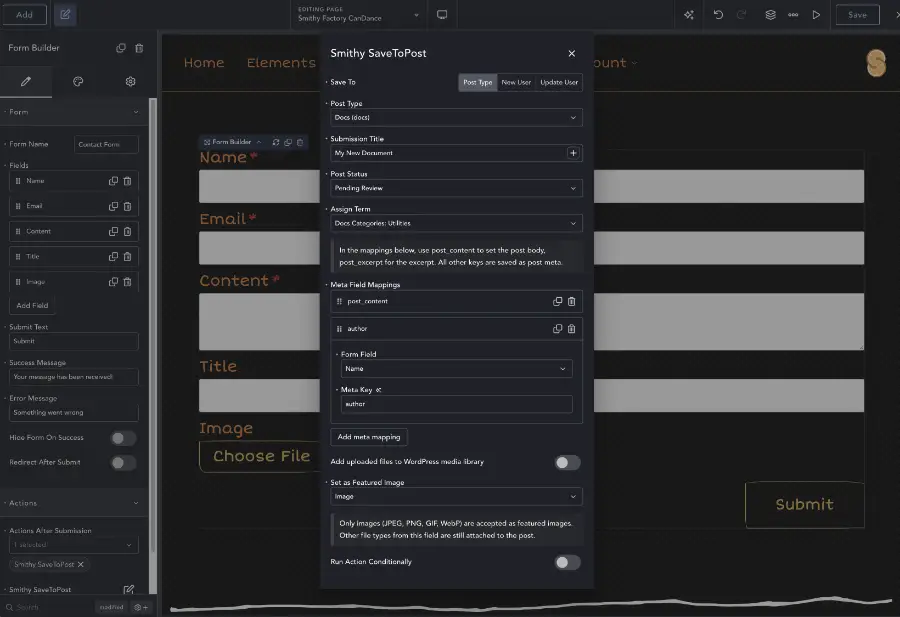
Task: Click the Submit Text input
Action: pyautogui.click(x=73, y=341)
